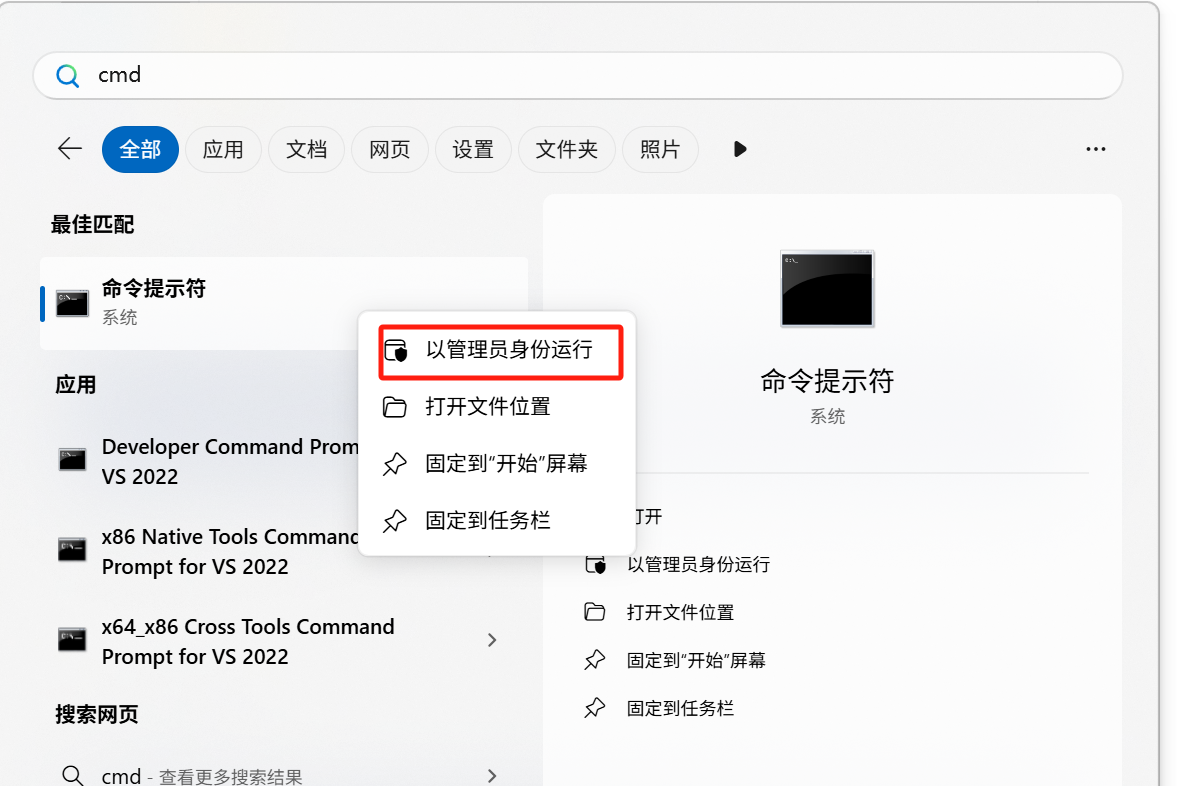Image resolution: width=1177 pixels, height=786 pixels.
Task: Click folder icon in details pane
Action: 595,612
